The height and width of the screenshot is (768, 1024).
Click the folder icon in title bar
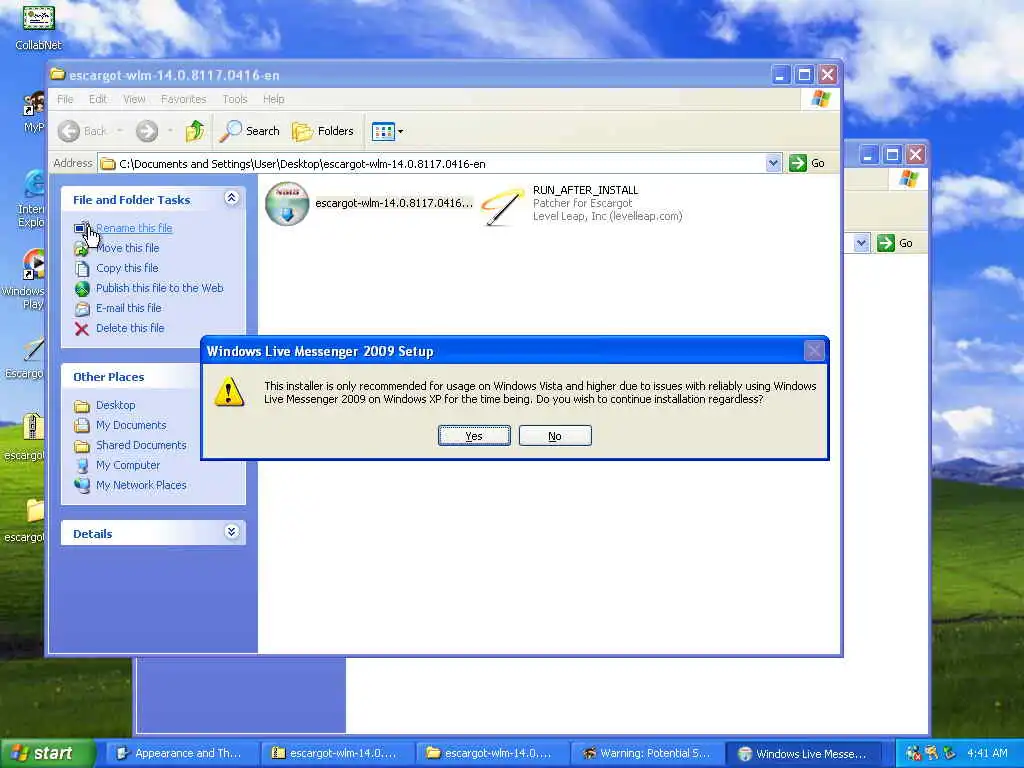[x=57, y=74]
